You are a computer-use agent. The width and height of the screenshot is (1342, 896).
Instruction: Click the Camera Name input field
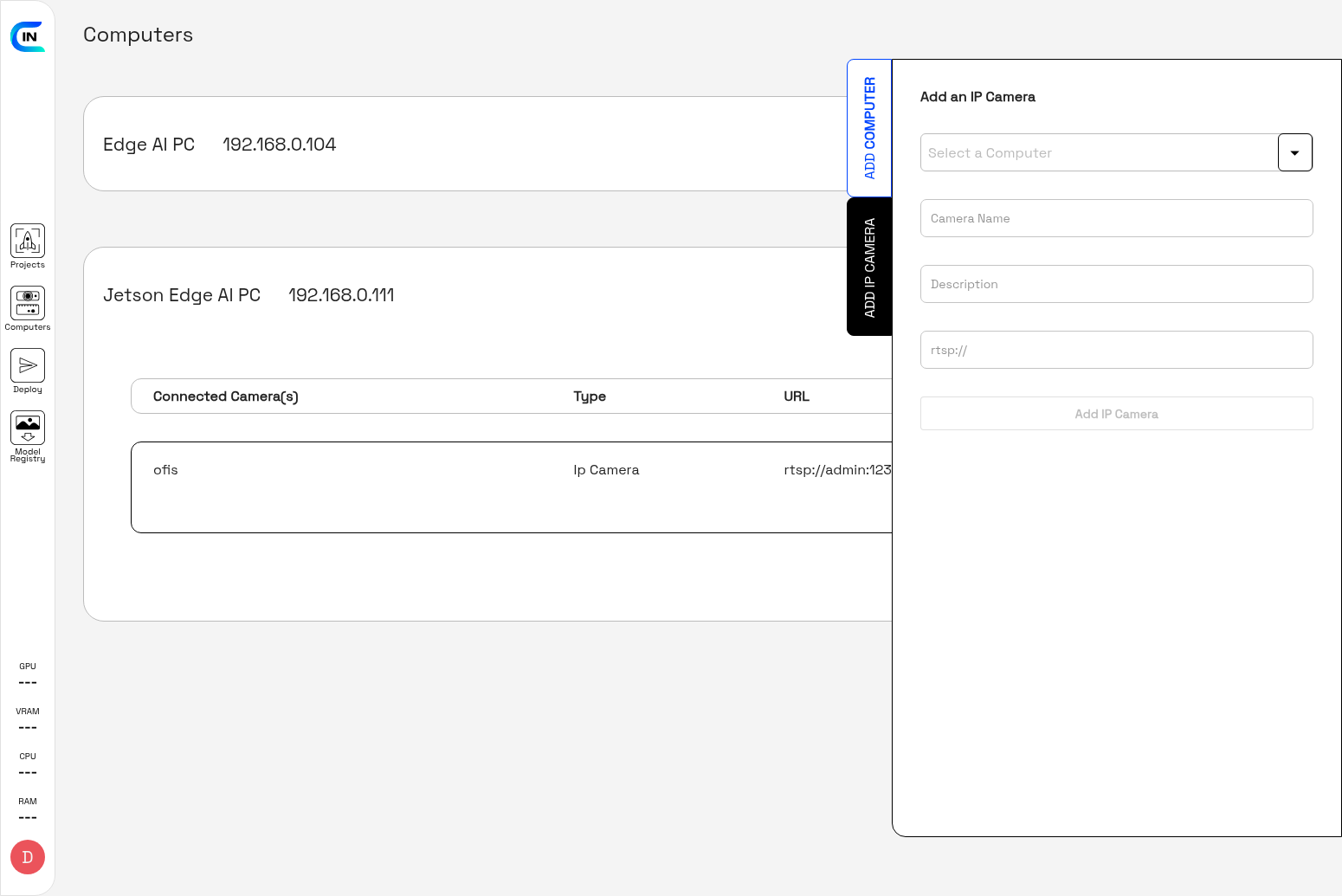tap(1116, 218)
